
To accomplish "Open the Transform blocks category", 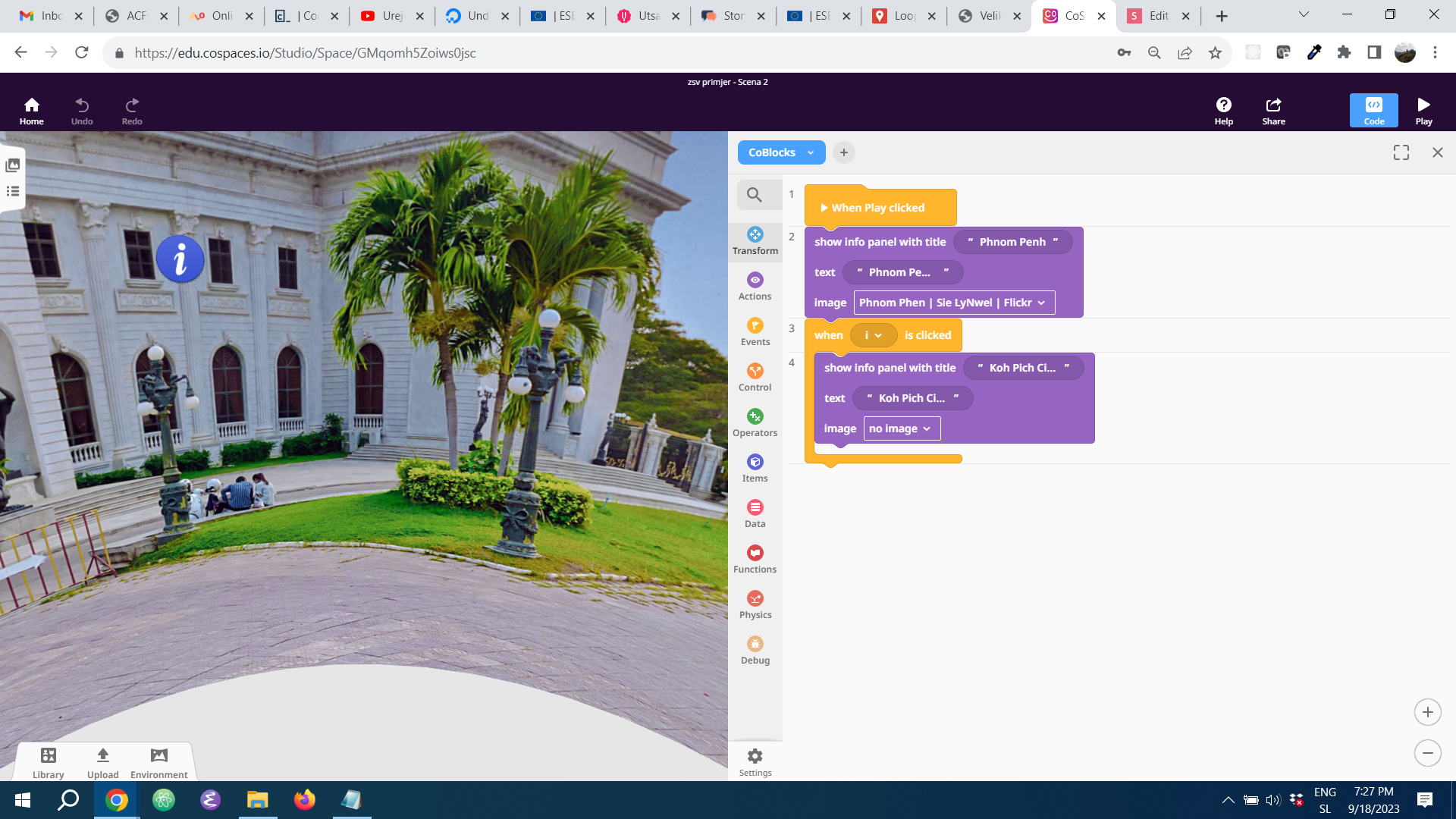I will (x=755, y=241).
